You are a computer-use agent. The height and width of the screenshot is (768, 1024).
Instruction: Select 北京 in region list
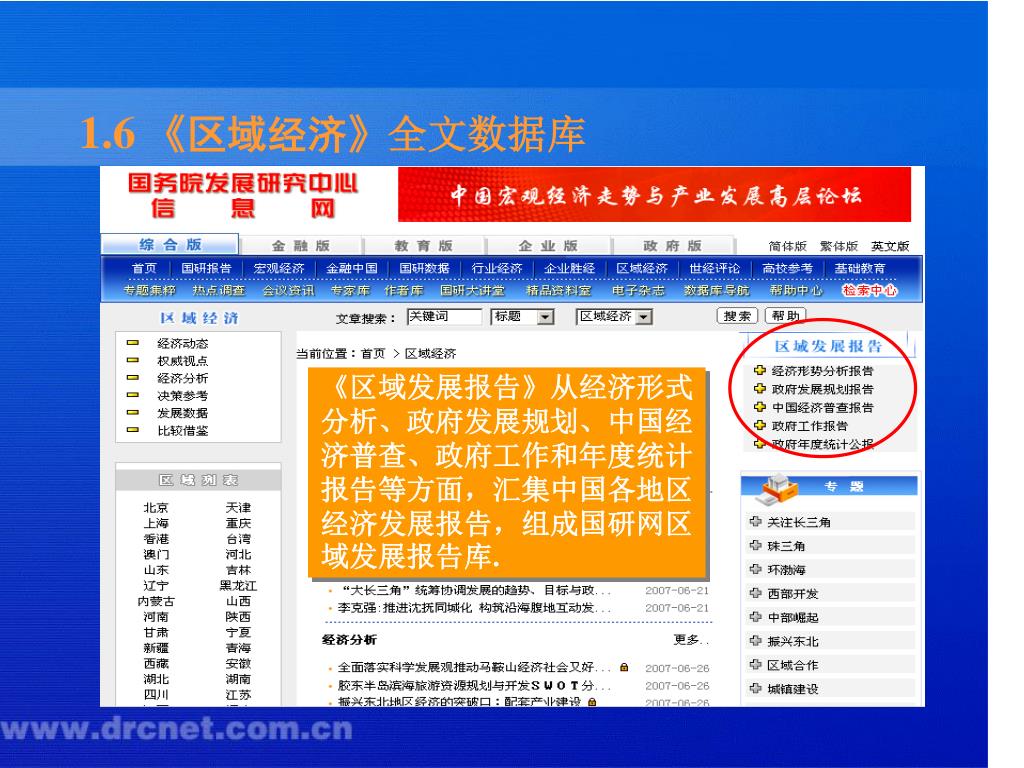tap(156, 507)
